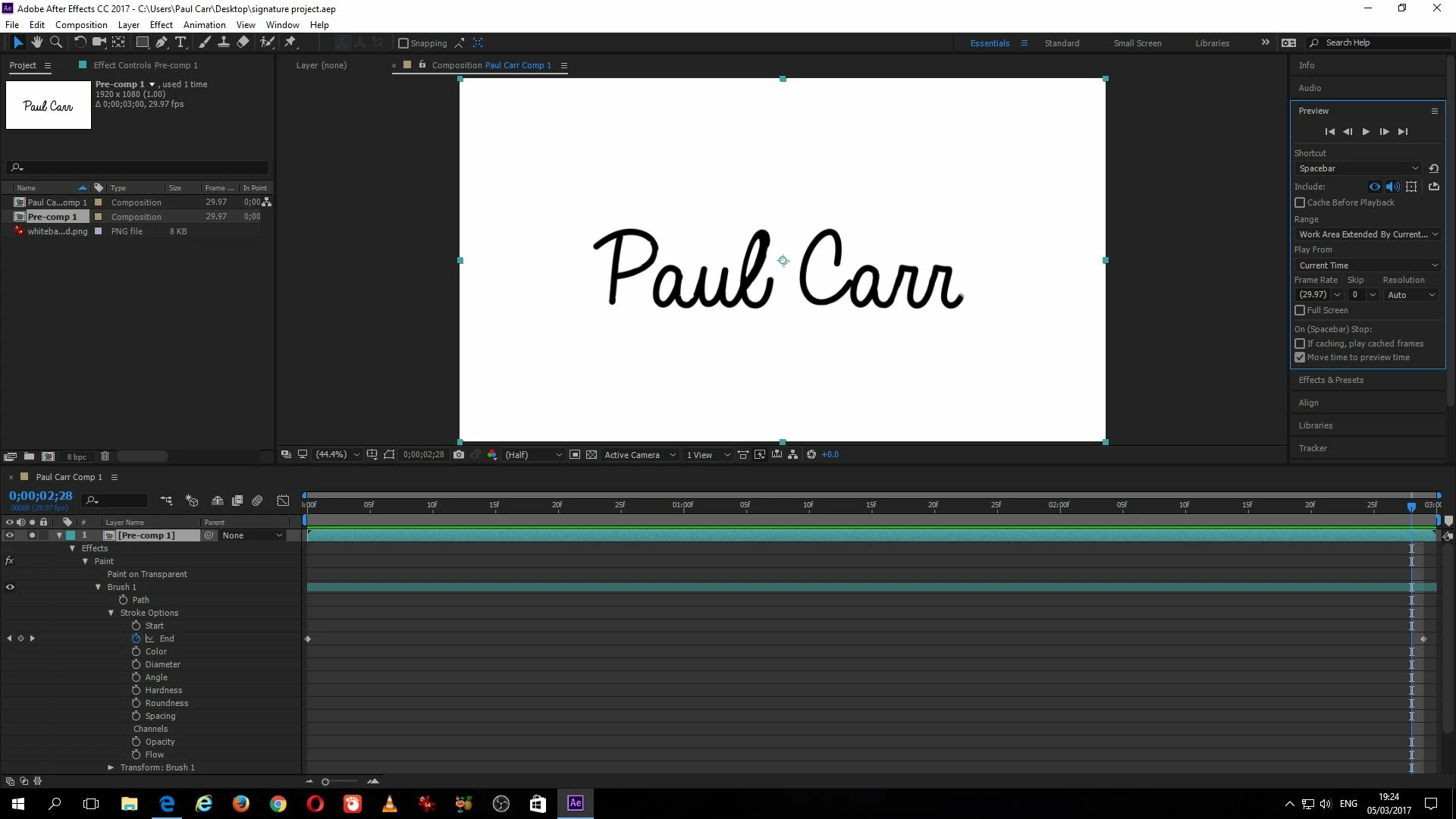The image size is (1456, 819).
Task: Click the timeline zoom slider
Action: (x=325, y=781)
